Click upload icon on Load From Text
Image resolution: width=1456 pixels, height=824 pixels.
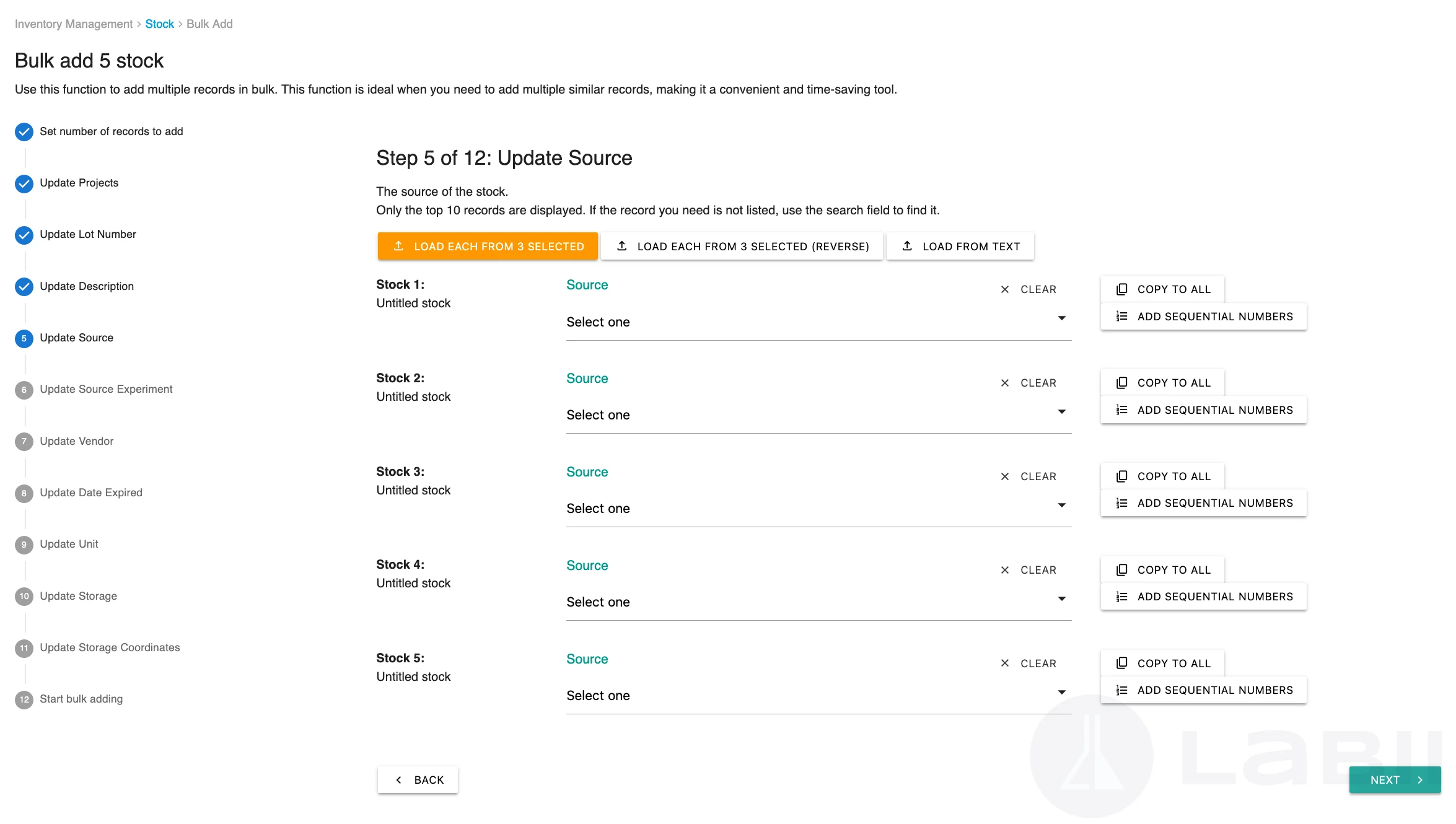point(907,246)
